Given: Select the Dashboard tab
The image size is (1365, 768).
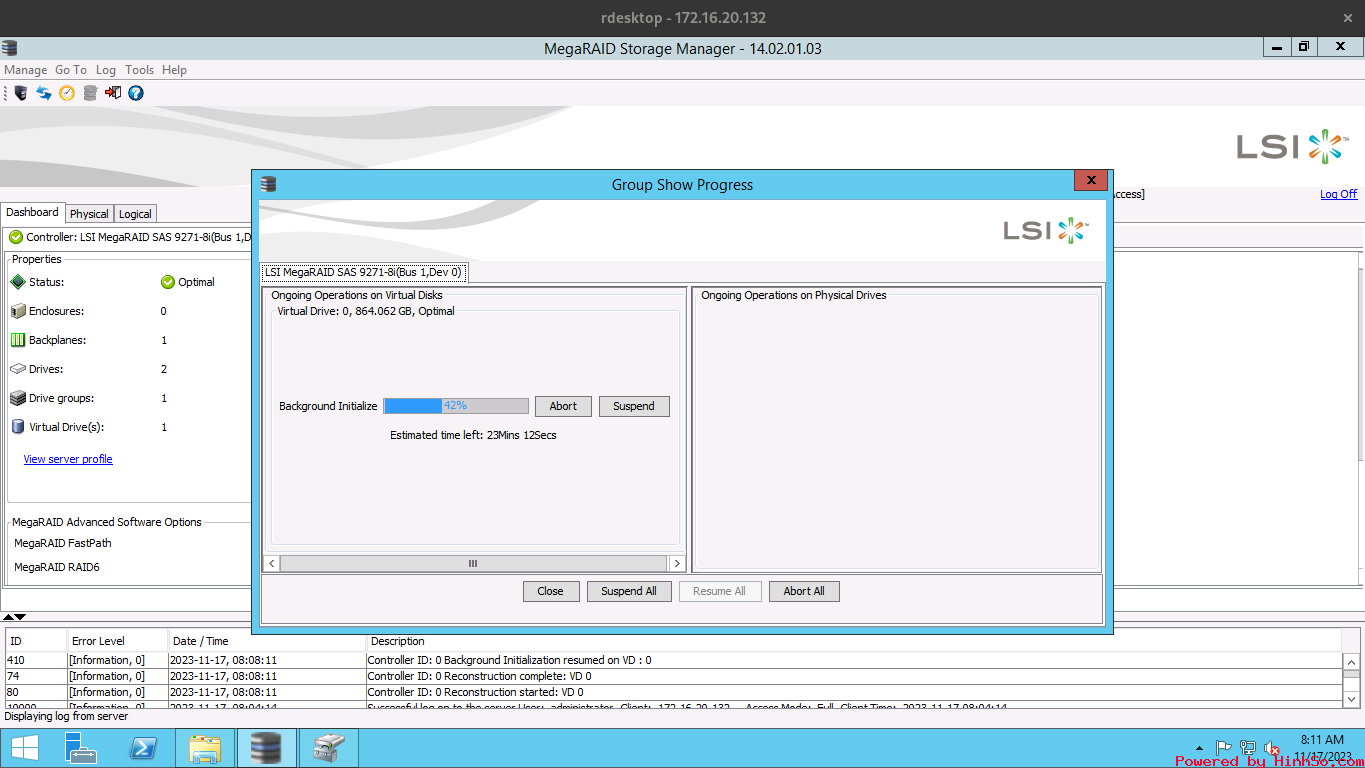Looking at the screenshot, I should 32,212.
